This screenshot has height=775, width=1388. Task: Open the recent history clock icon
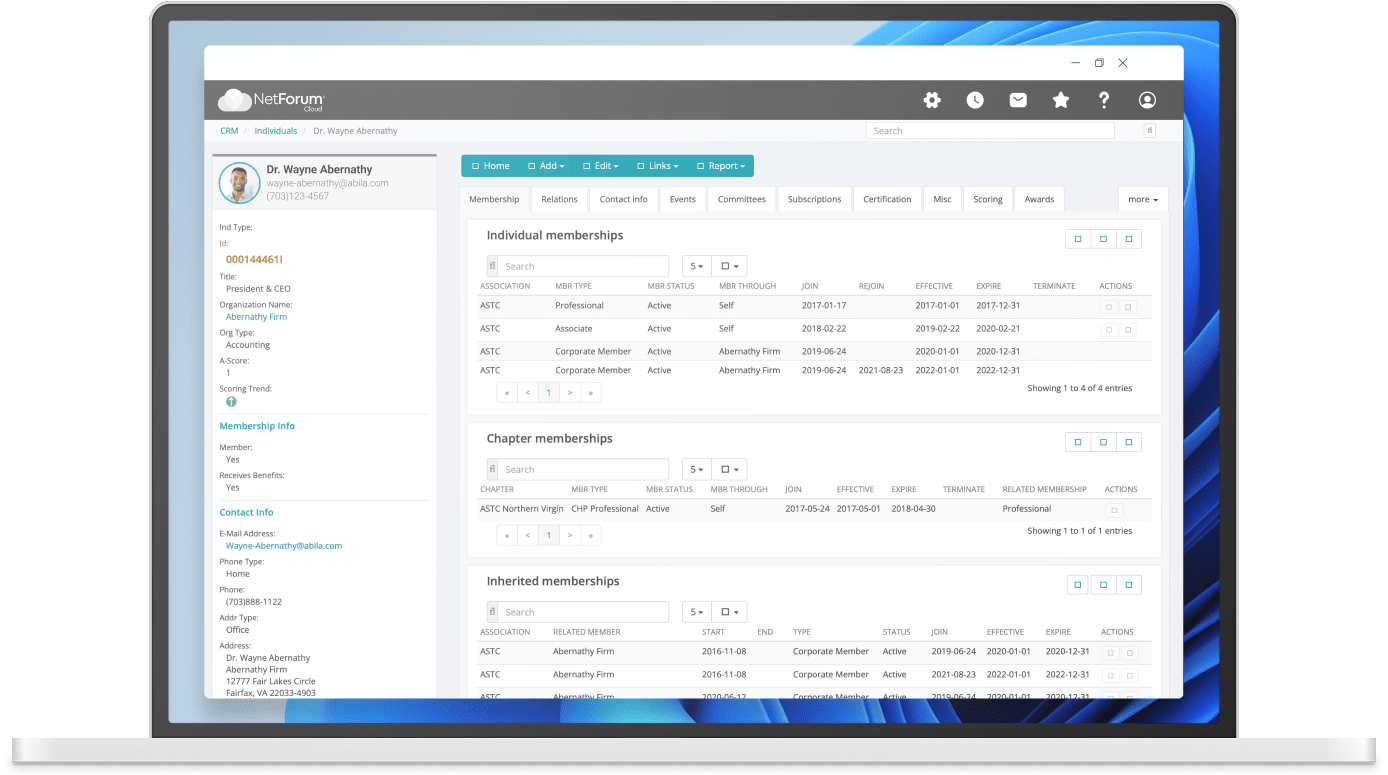[x=975, y=100]
